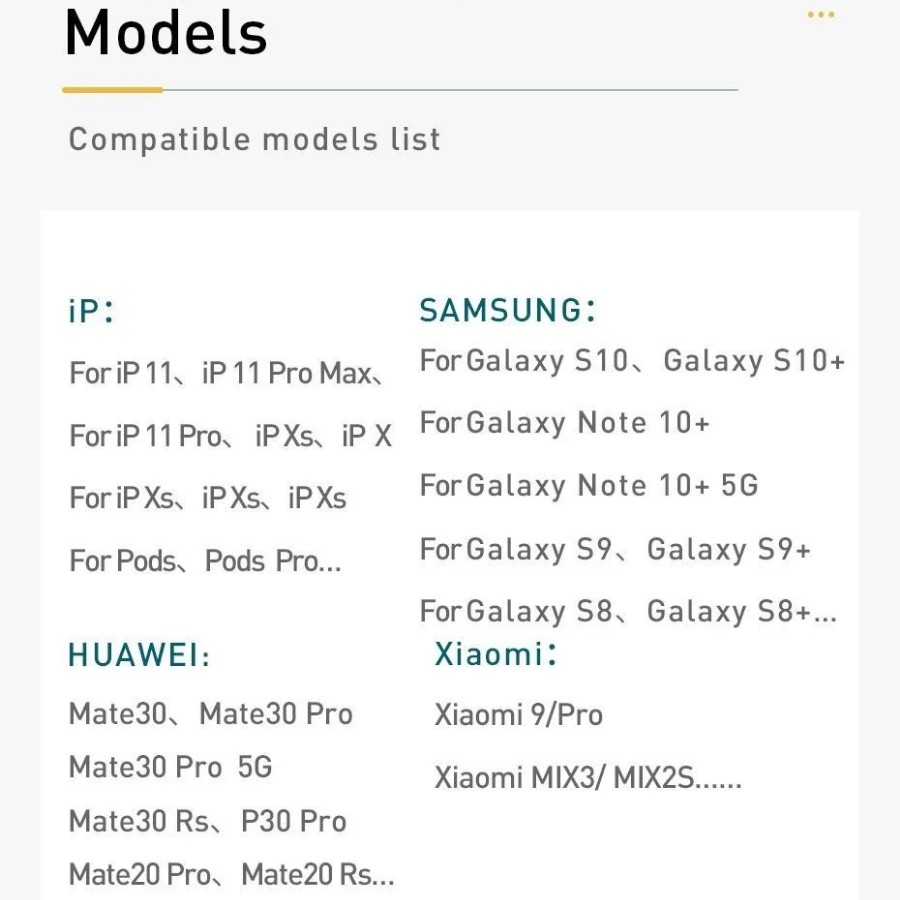Open the three-dot more options menu
The width and height of the screenshot is (900, 900).
click(820, 15)
